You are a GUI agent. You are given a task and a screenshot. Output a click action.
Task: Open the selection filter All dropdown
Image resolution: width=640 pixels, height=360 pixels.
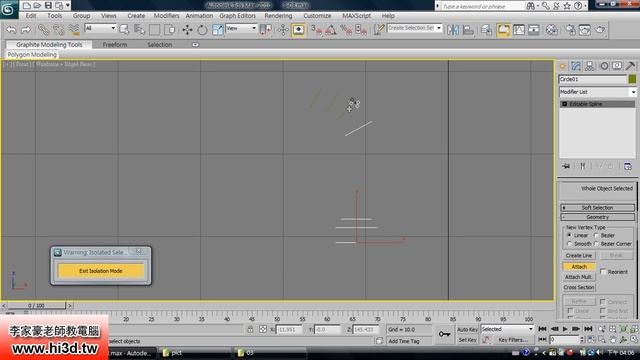click(x=100, y=28)
